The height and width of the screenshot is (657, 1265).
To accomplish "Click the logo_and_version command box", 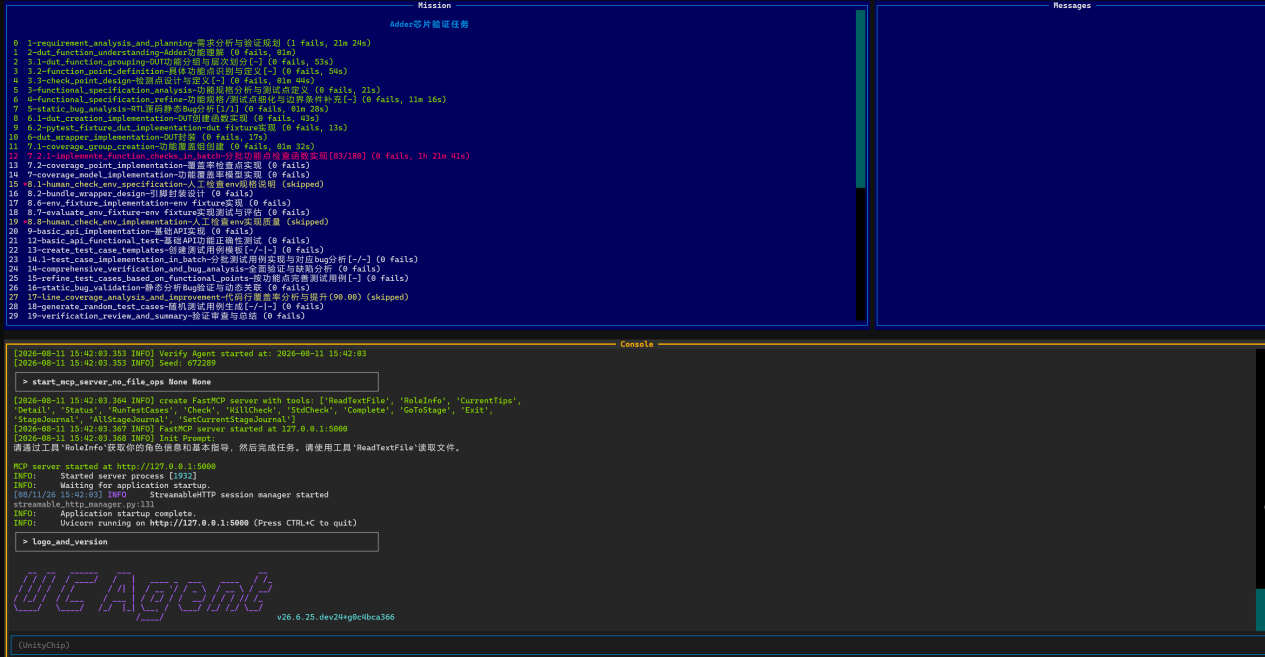I will click(x=197, y=542).
